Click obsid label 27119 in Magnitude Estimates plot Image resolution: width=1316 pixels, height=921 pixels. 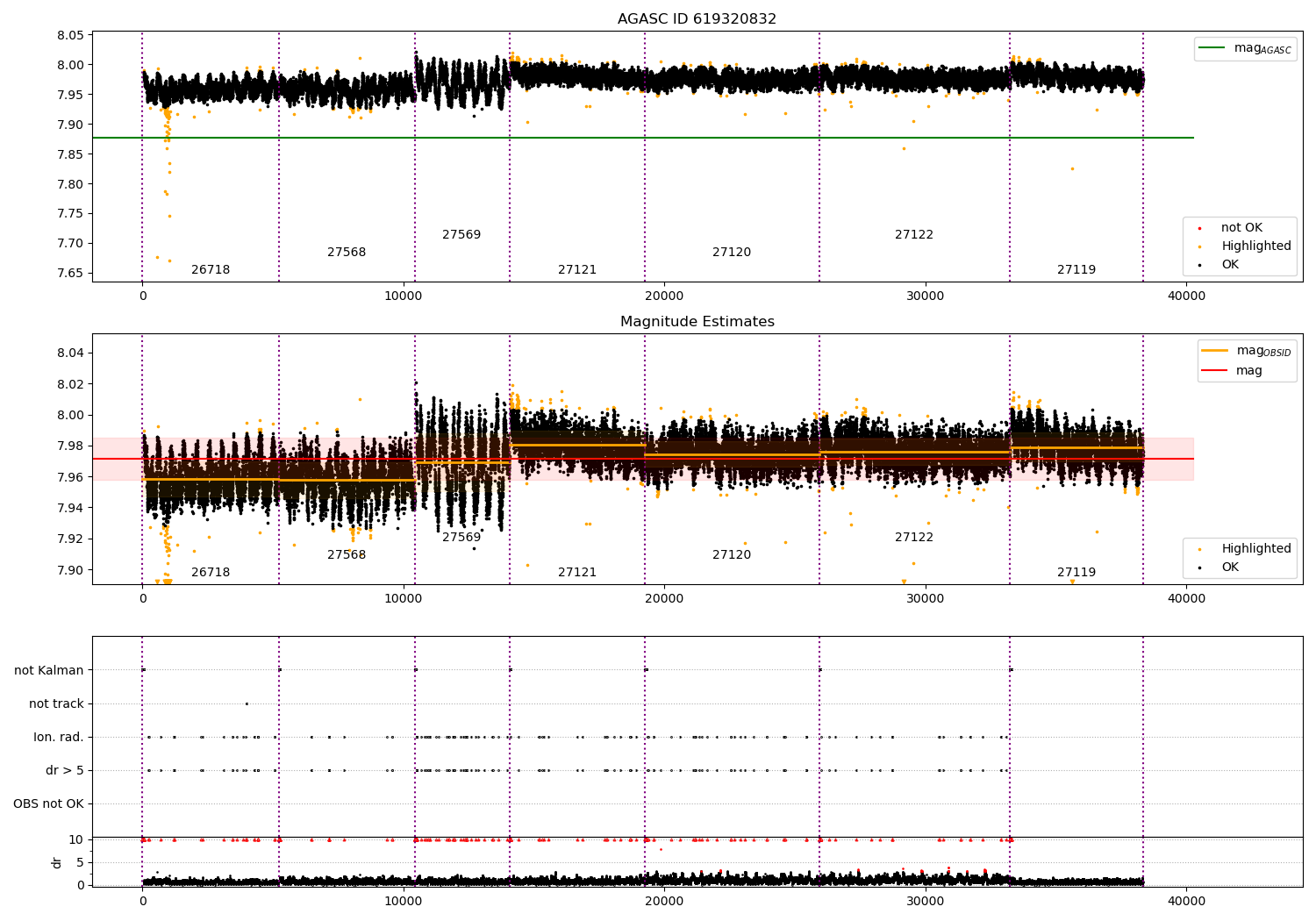tap(1076, 573)
